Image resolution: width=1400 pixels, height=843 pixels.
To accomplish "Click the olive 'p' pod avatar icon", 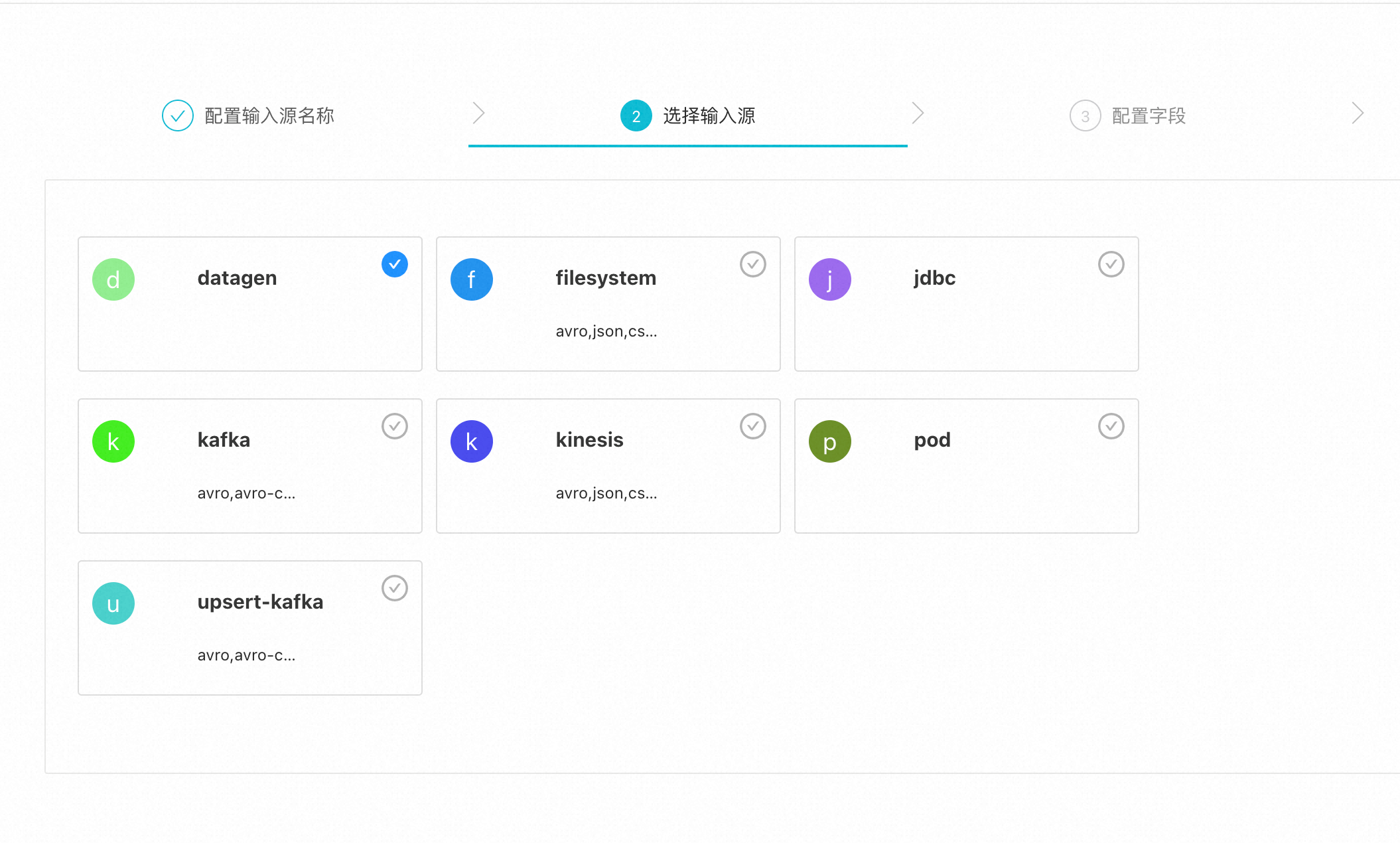I will 830,441.
